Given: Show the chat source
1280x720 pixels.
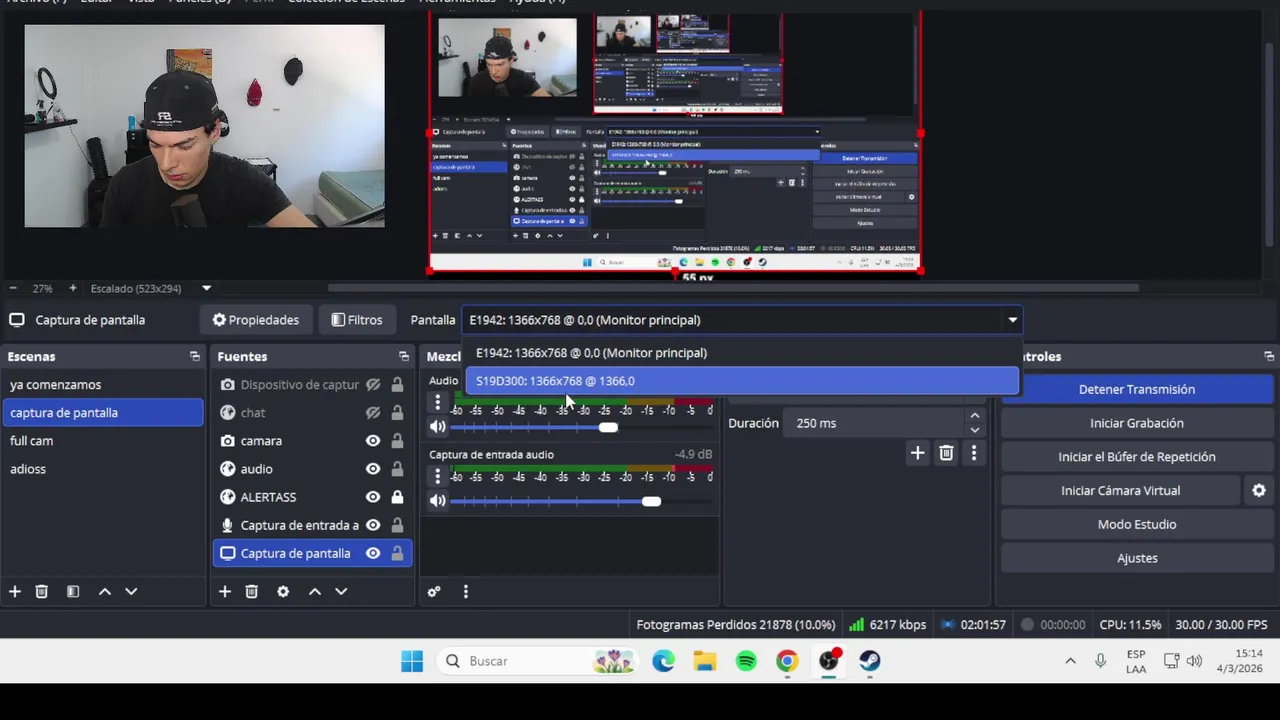Looking at the screenshot, I should coord(373,412).
